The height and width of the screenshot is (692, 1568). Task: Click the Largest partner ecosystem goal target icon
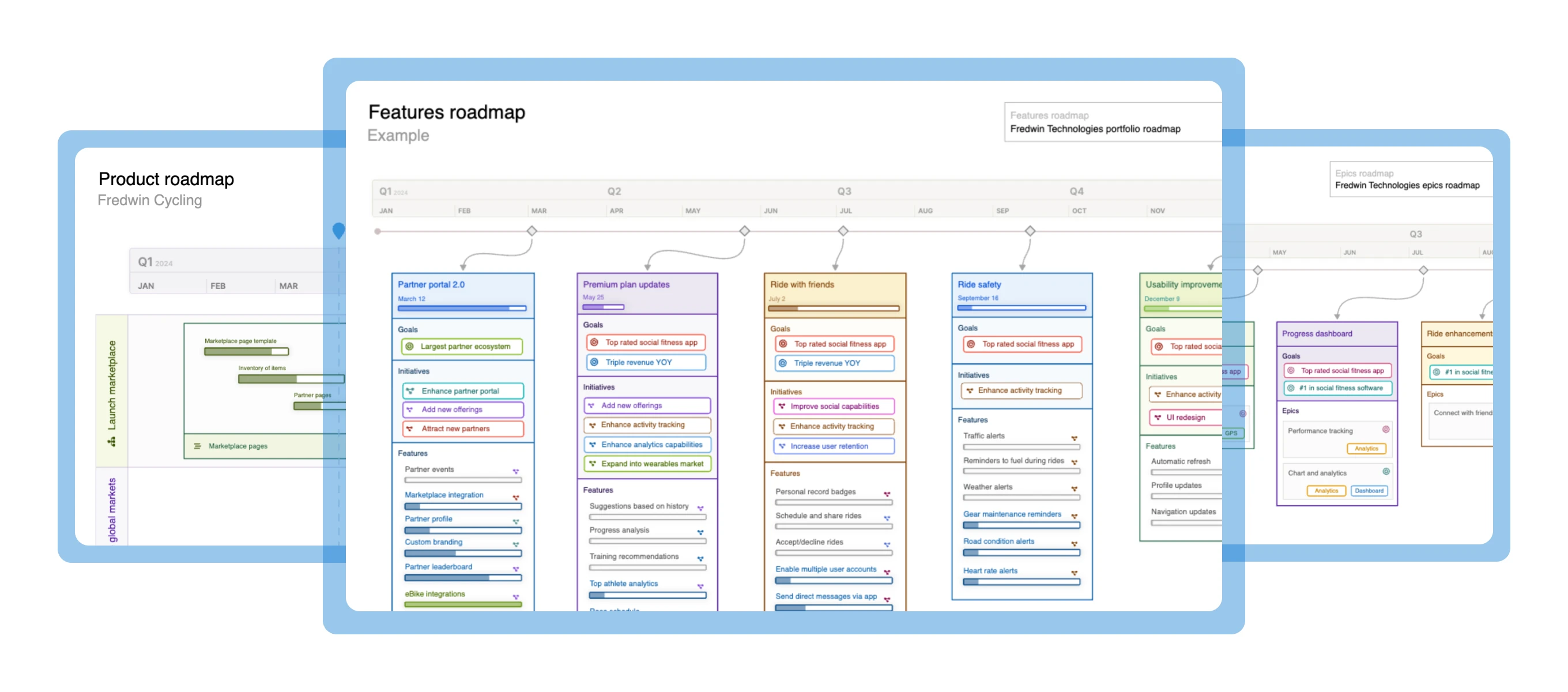coord(410,346)
